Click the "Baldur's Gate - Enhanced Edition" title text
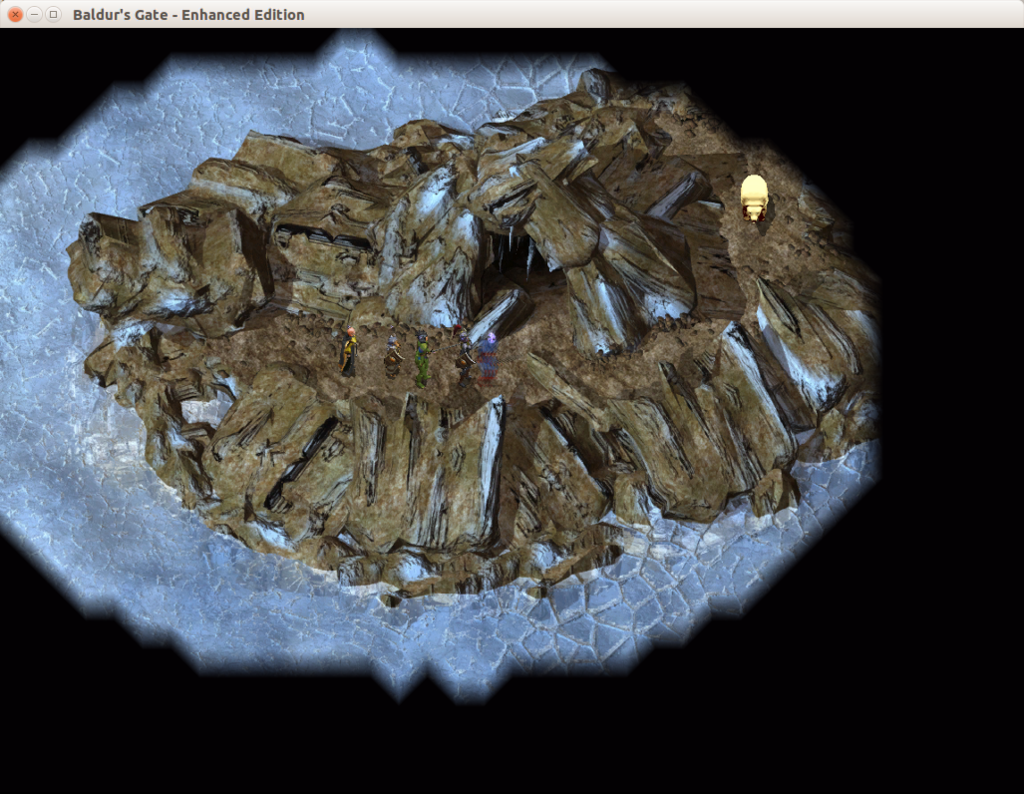Viewport: 1024px width, 794px height. click(188, 14)
